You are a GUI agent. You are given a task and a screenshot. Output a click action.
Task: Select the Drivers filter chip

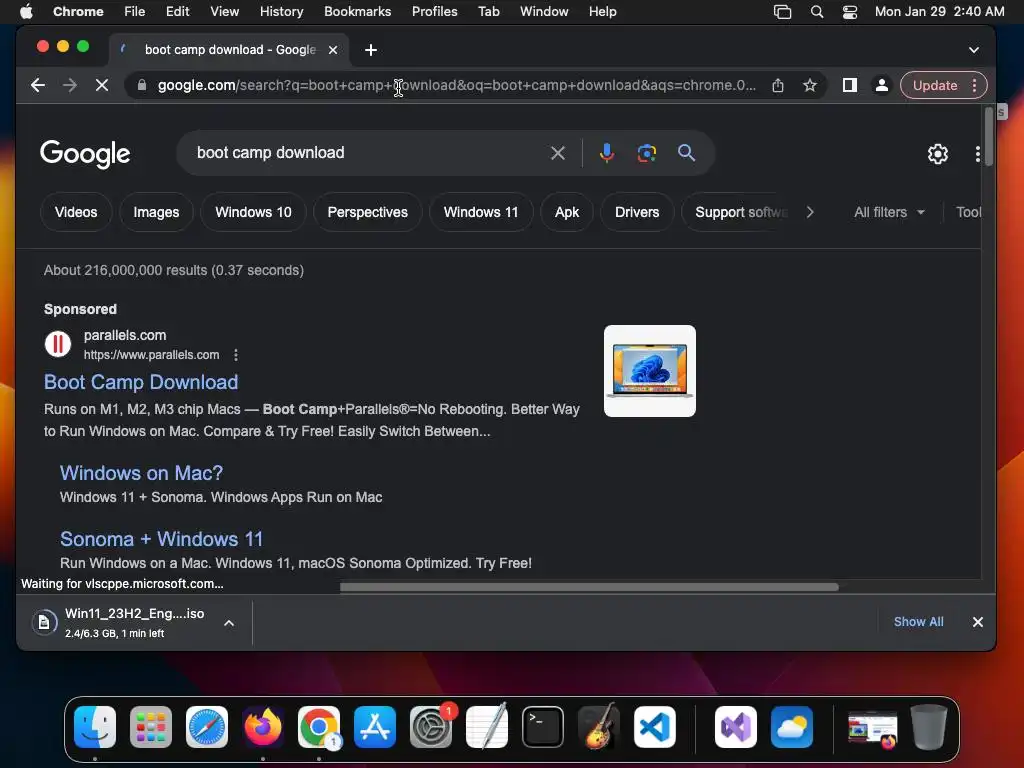click(637, 212)
